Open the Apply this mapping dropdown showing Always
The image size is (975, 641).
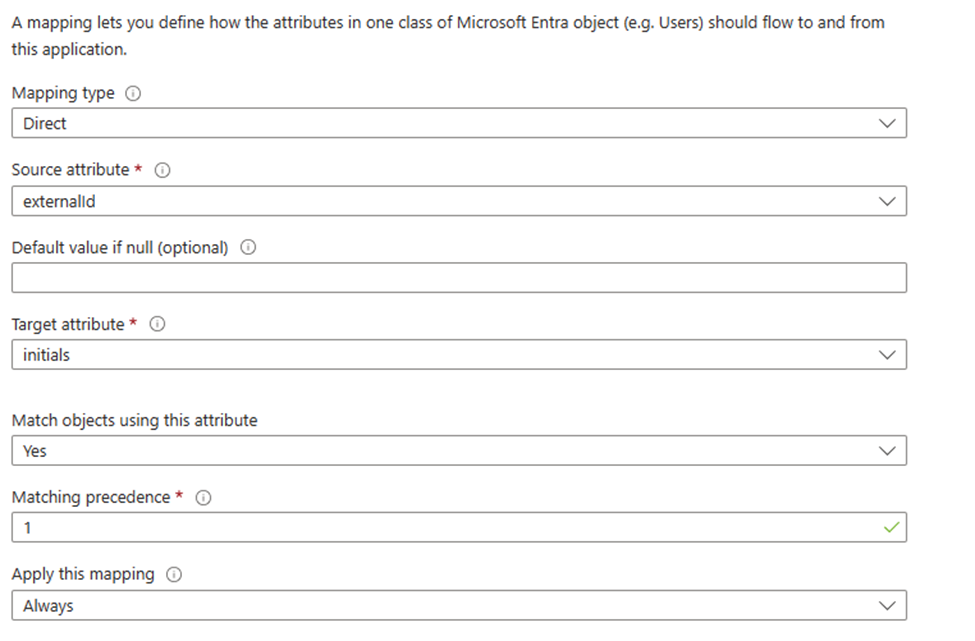[459, 606]
